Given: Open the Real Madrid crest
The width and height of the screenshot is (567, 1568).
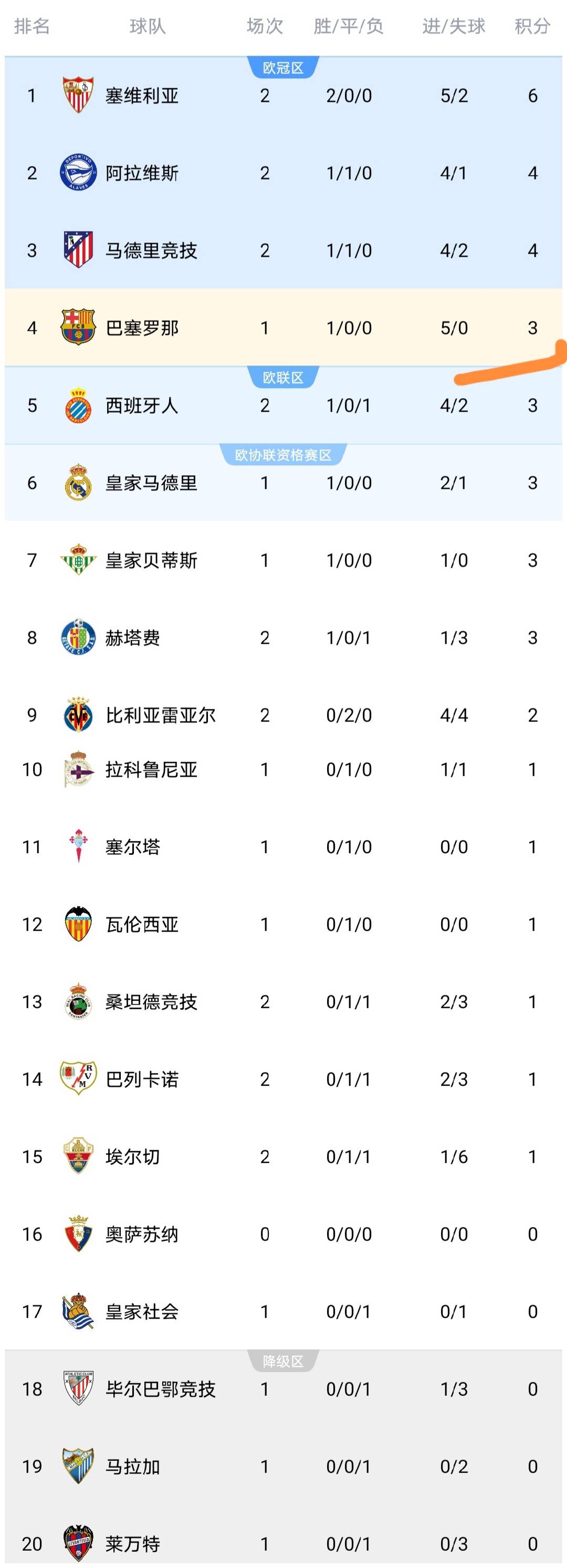Looking at the screenshot, I should point(78,482).
